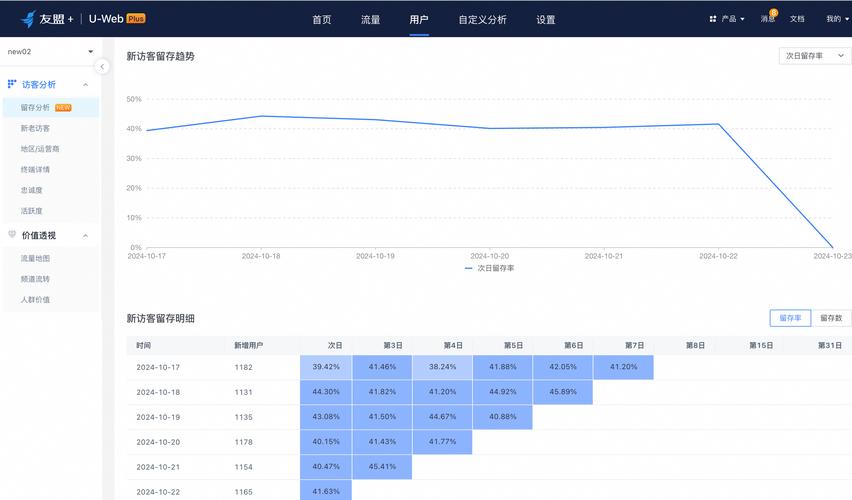Viewport: 852px width, 500px height.
Task: Click the 41.20% cell in 第7日 column
Action: pyautogui.click(x=623, y=367)
